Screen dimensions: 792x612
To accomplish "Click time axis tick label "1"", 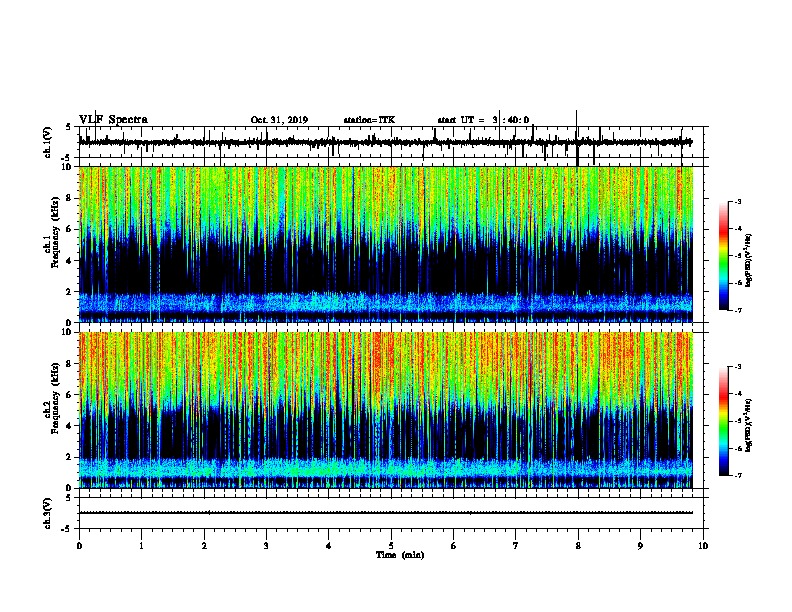I will [141, 546].
